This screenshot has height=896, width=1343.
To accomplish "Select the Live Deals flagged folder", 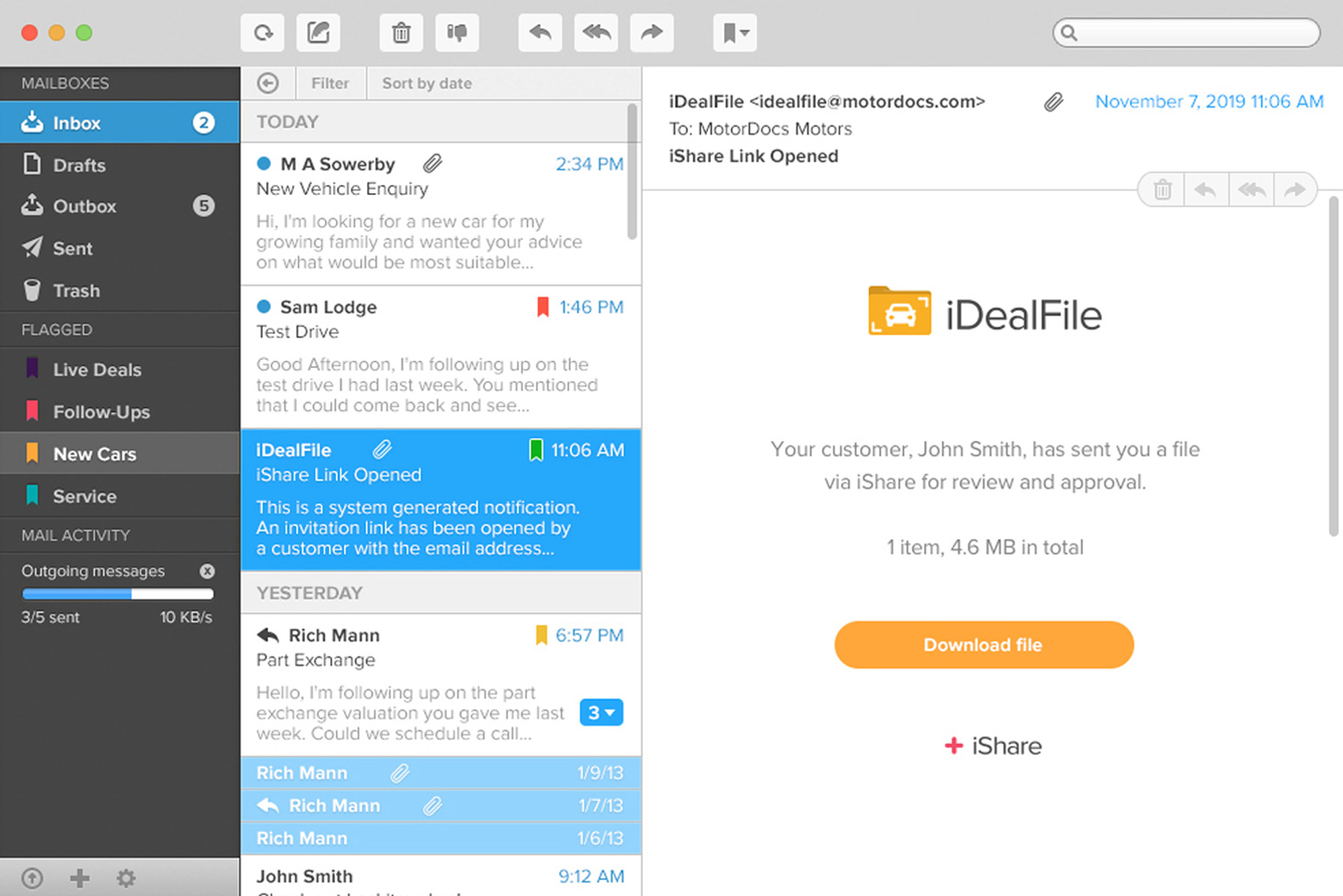I will tap(119, 370).
